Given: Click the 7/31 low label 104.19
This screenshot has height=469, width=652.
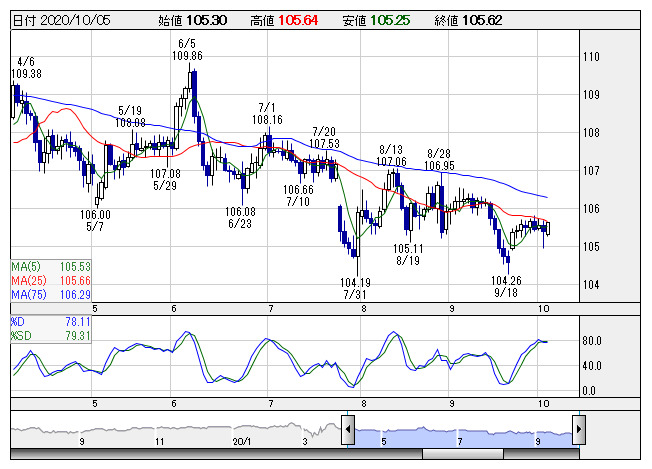Looking at the screenshot, I should 355,283.
